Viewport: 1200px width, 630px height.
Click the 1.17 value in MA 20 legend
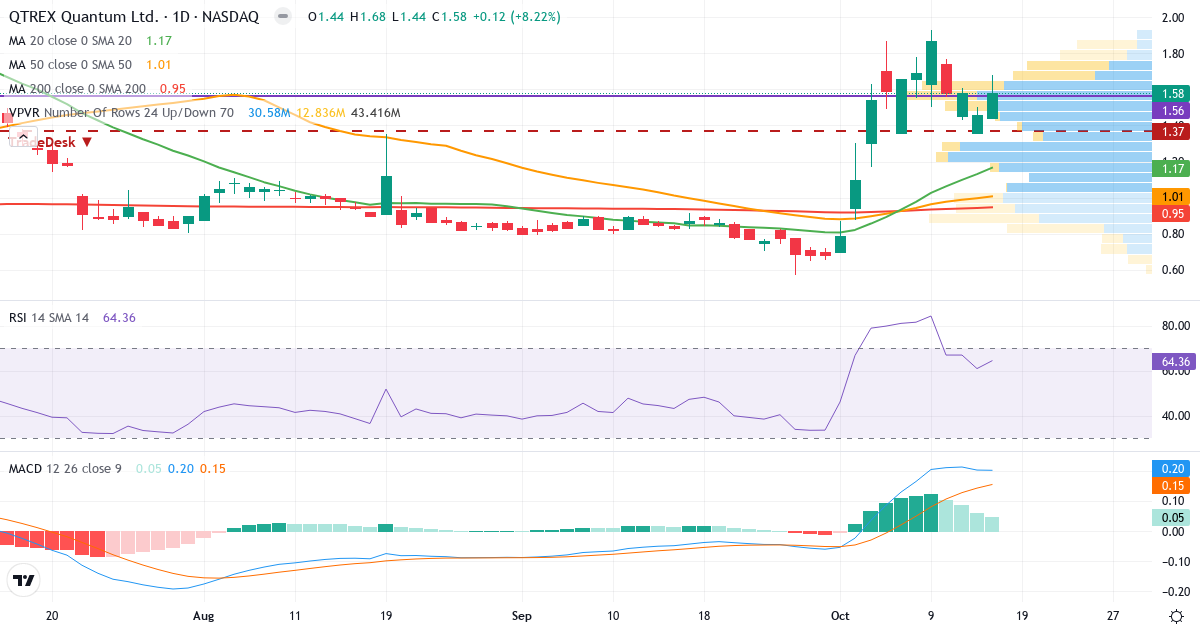[x=160, y=41]
